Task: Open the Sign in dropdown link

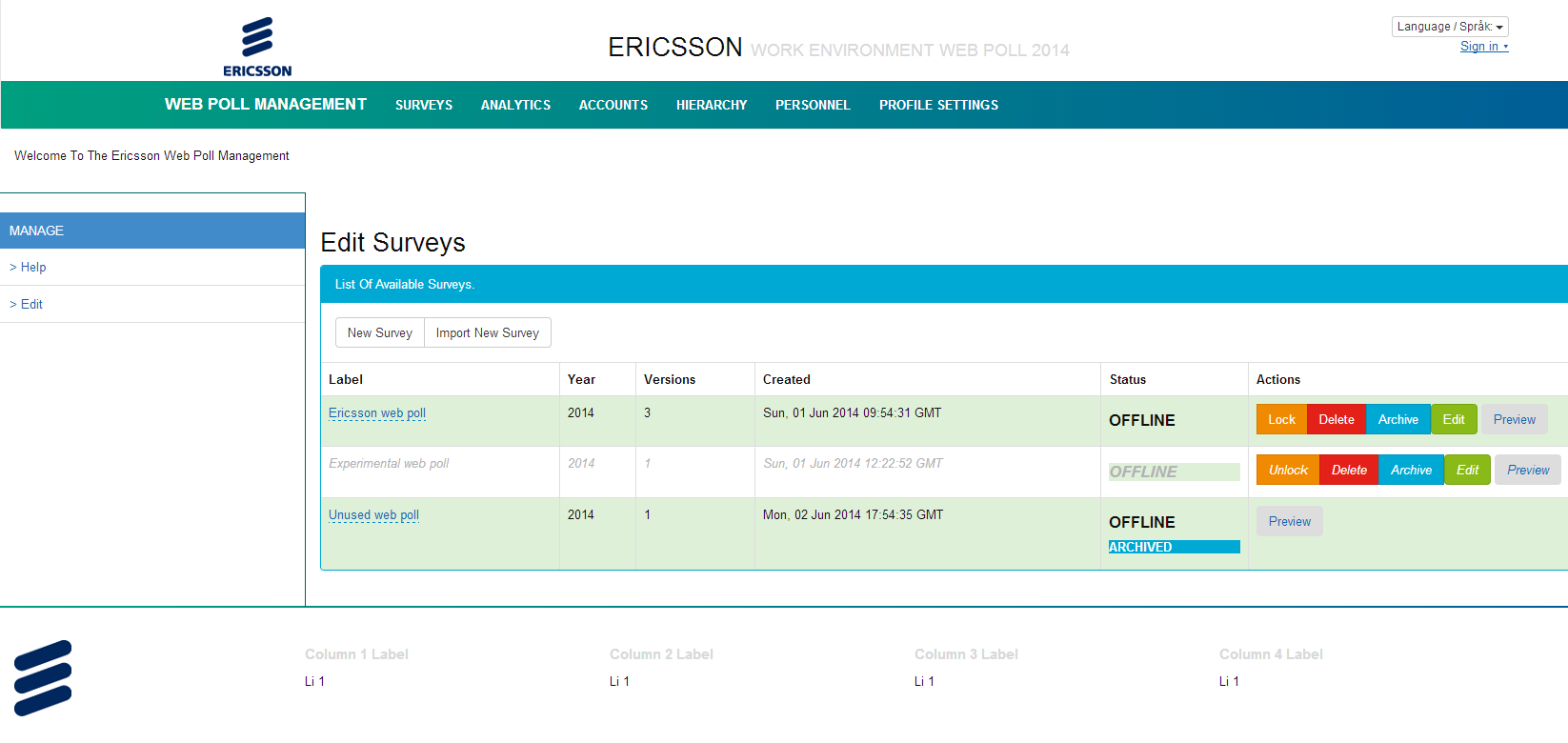Action: pyautogui.click(x=1484, y=47)
